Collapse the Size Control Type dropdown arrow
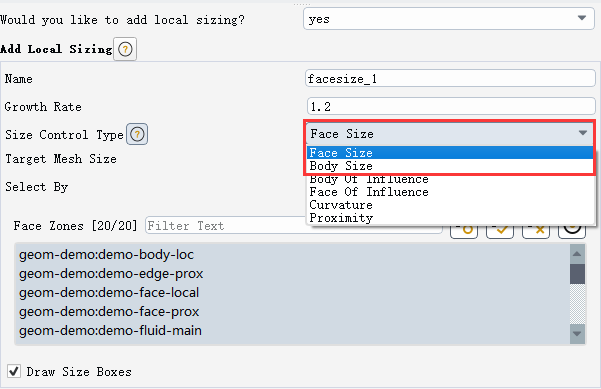The width and height of the screenshot is (601, 389). point(583,133)
